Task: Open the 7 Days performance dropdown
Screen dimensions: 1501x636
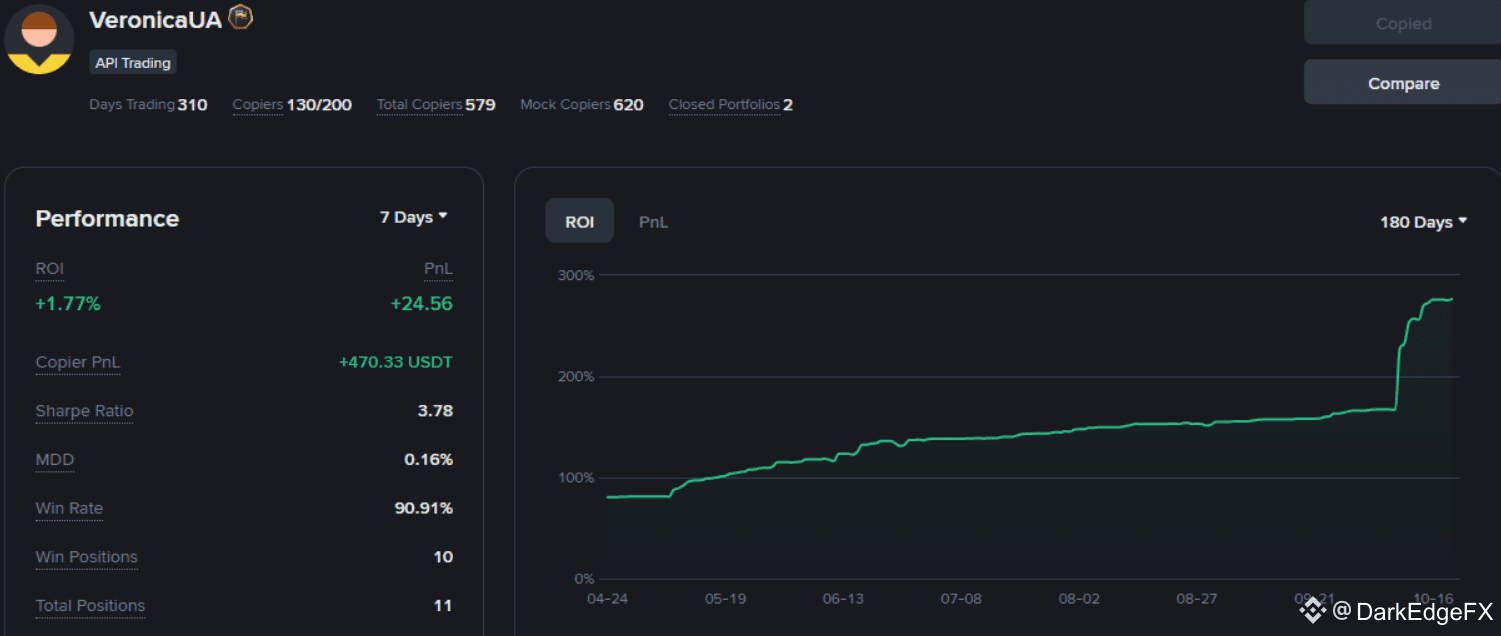Action: pyautogui.click(x=413, y=217)
